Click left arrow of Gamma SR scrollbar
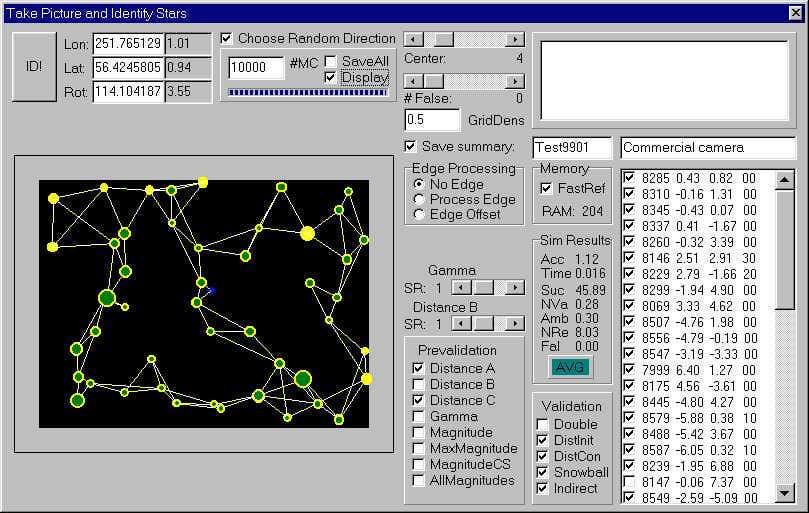The image size is (809, 513). click(461, 287)
